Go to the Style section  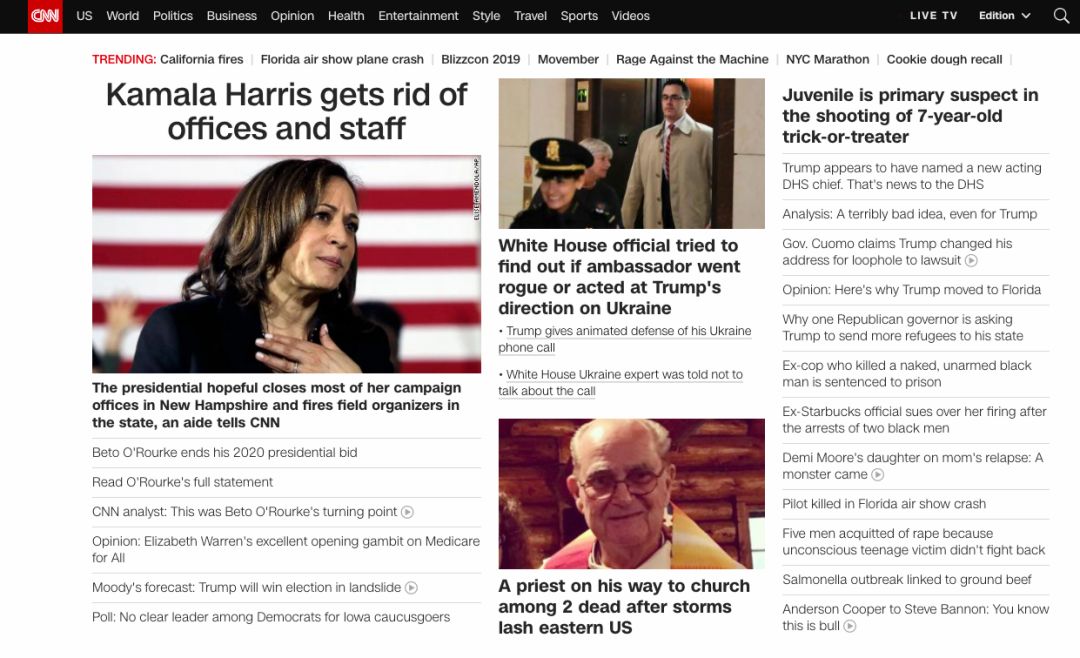486,15
